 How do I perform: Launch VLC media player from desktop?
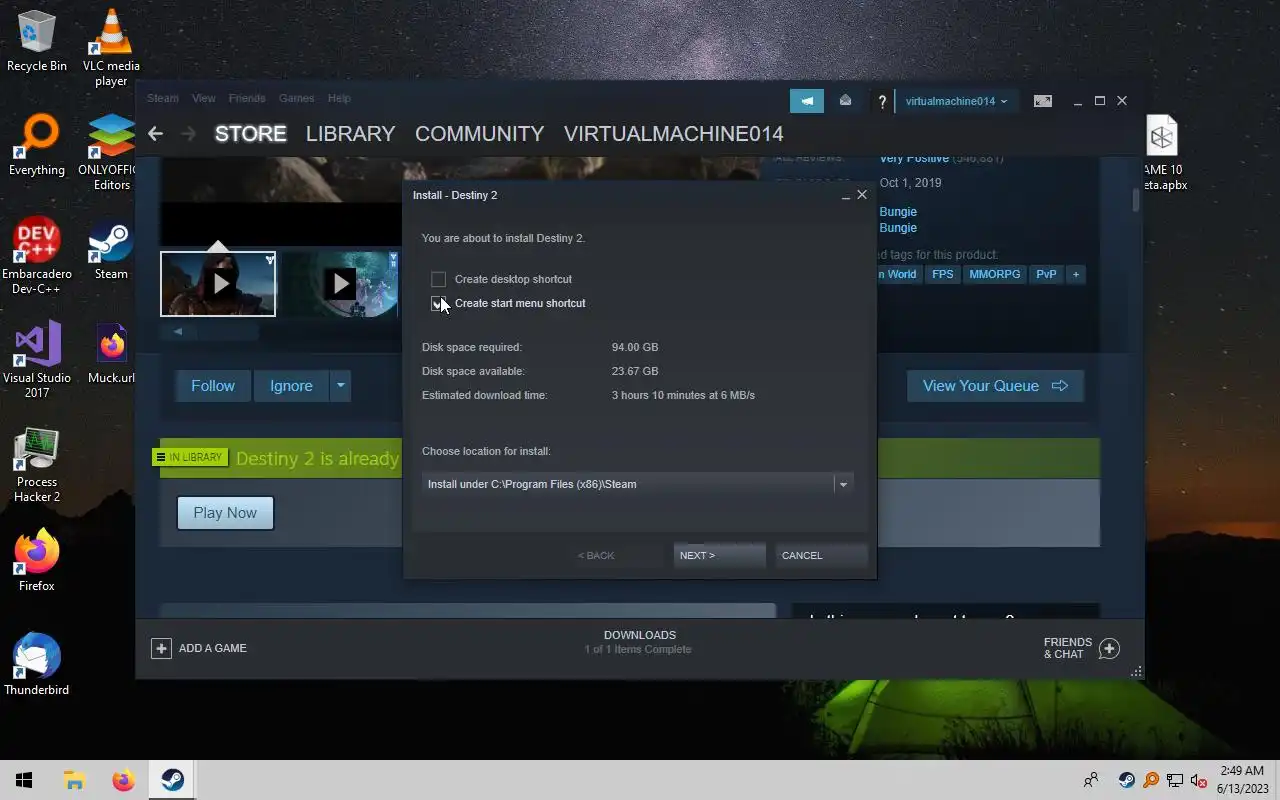click(x=111, y=48)
